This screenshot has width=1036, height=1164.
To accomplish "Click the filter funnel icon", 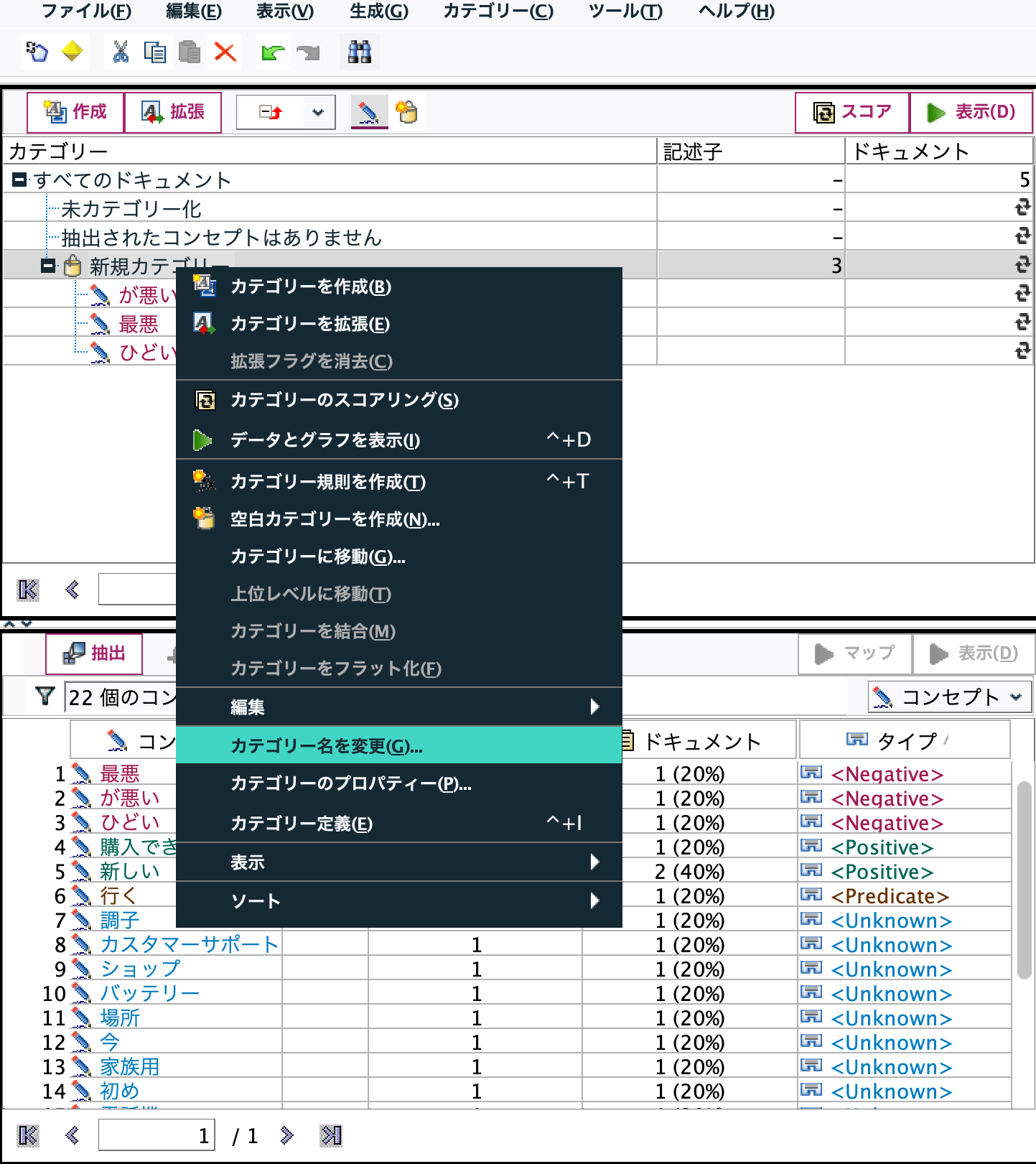I will (45, 696).
